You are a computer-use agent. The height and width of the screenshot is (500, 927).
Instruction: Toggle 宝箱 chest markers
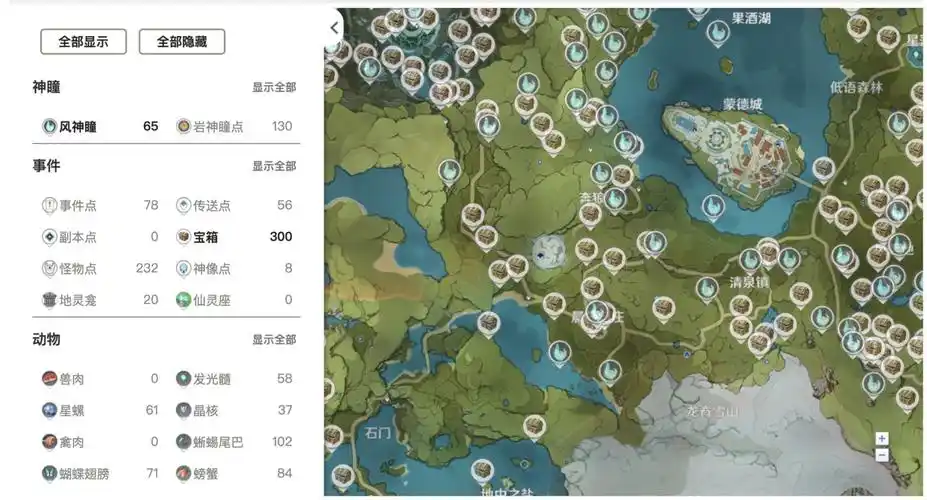click(x=234, y=237)
